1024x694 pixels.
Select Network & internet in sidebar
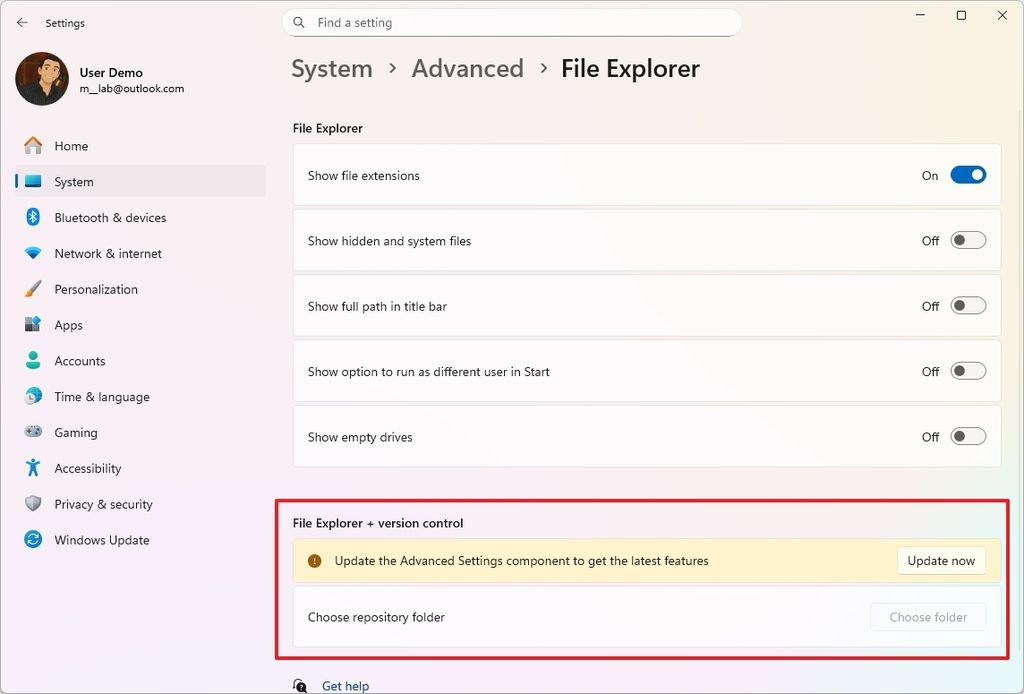pyautogui.click(x=108, y=253)
